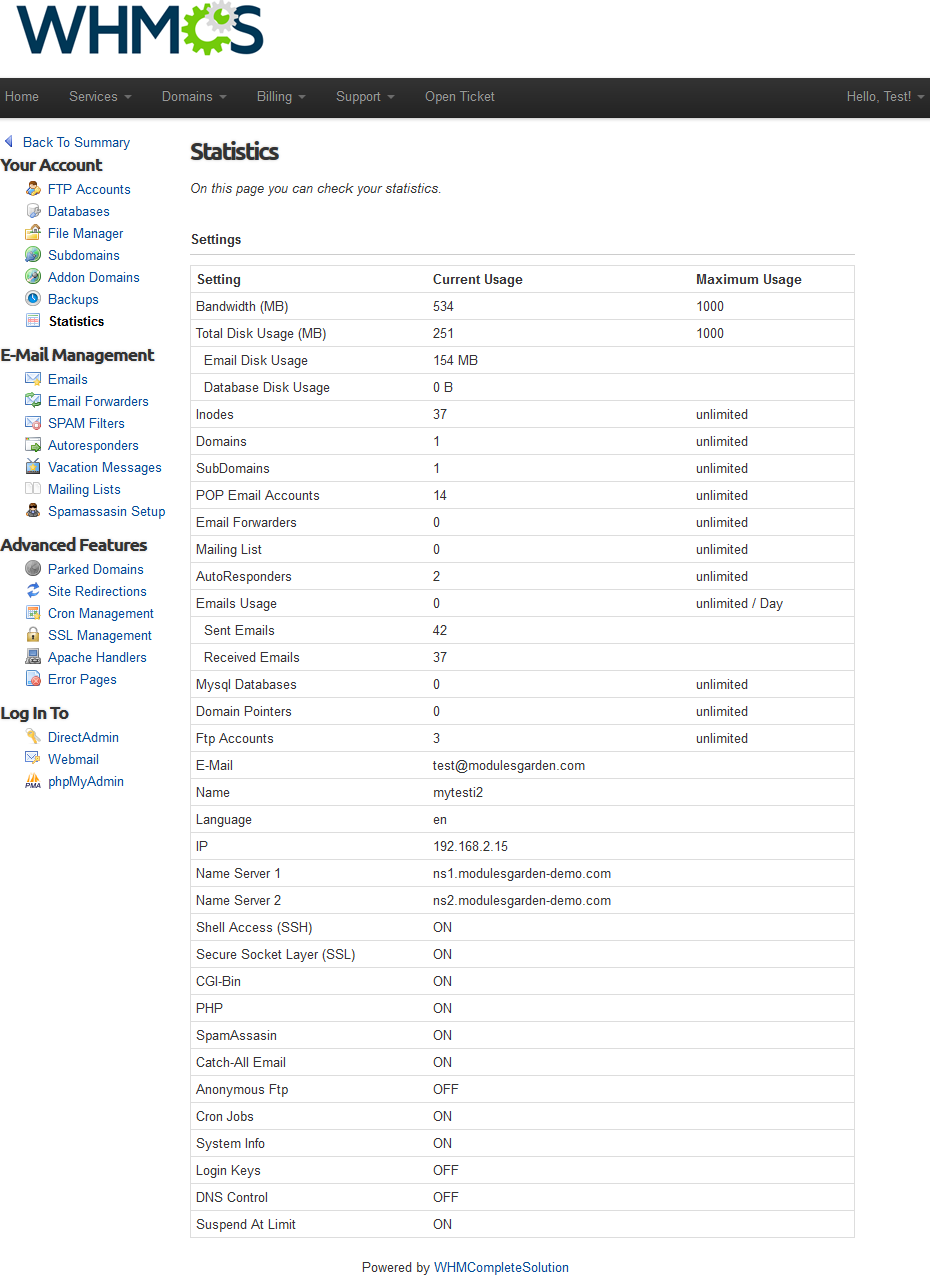
Task: Click the 154 MB email disk usage value
Action: (x=455, y=360)
